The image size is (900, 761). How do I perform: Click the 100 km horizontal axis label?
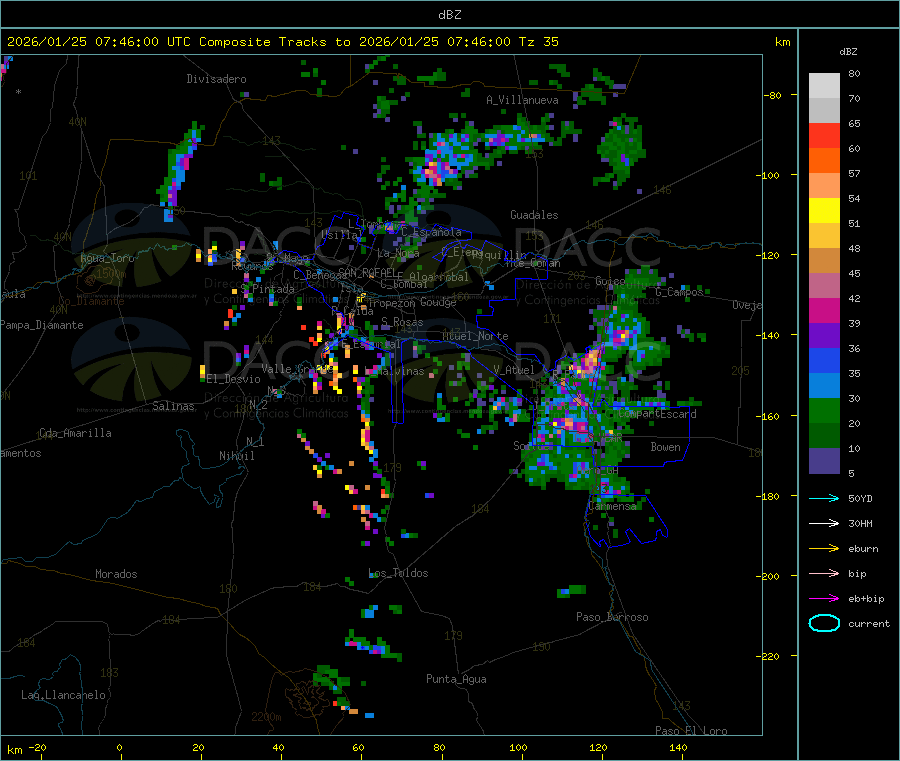pos(518,747)
